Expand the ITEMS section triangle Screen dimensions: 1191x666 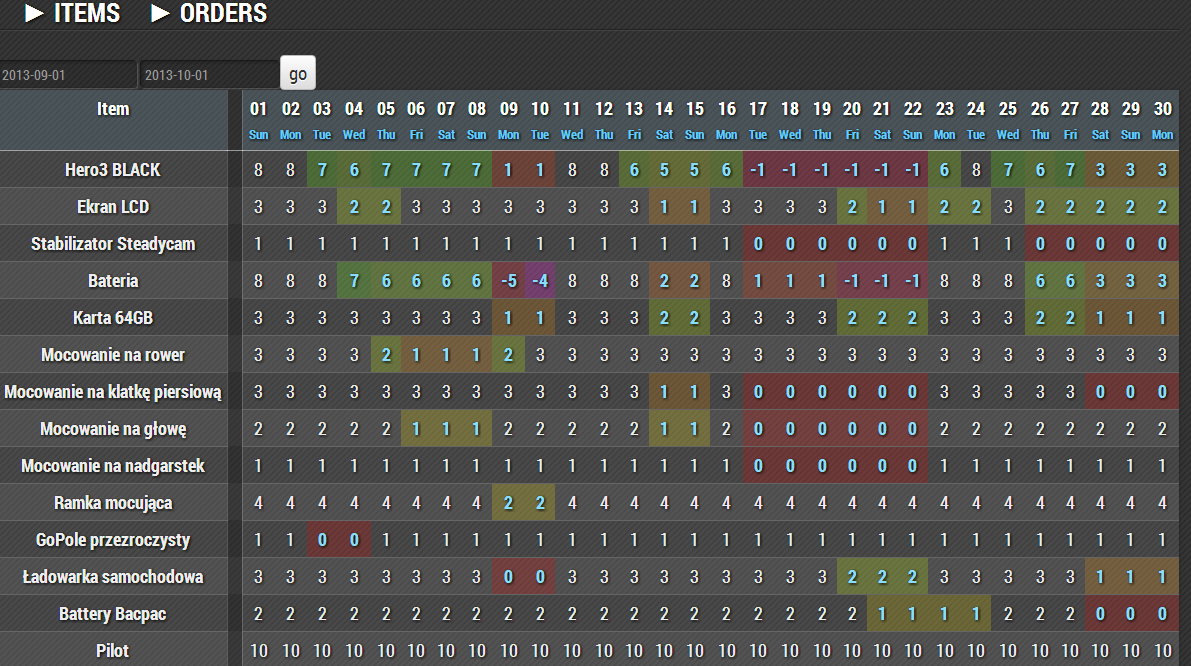pos(34,14)
